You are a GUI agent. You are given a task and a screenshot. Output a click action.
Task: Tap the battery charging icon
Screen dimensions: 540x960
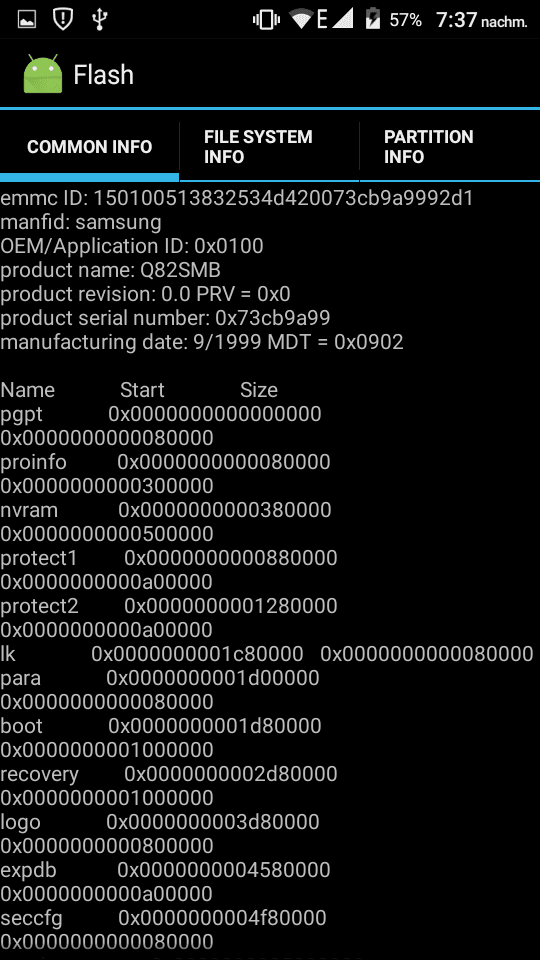point(372,19)
